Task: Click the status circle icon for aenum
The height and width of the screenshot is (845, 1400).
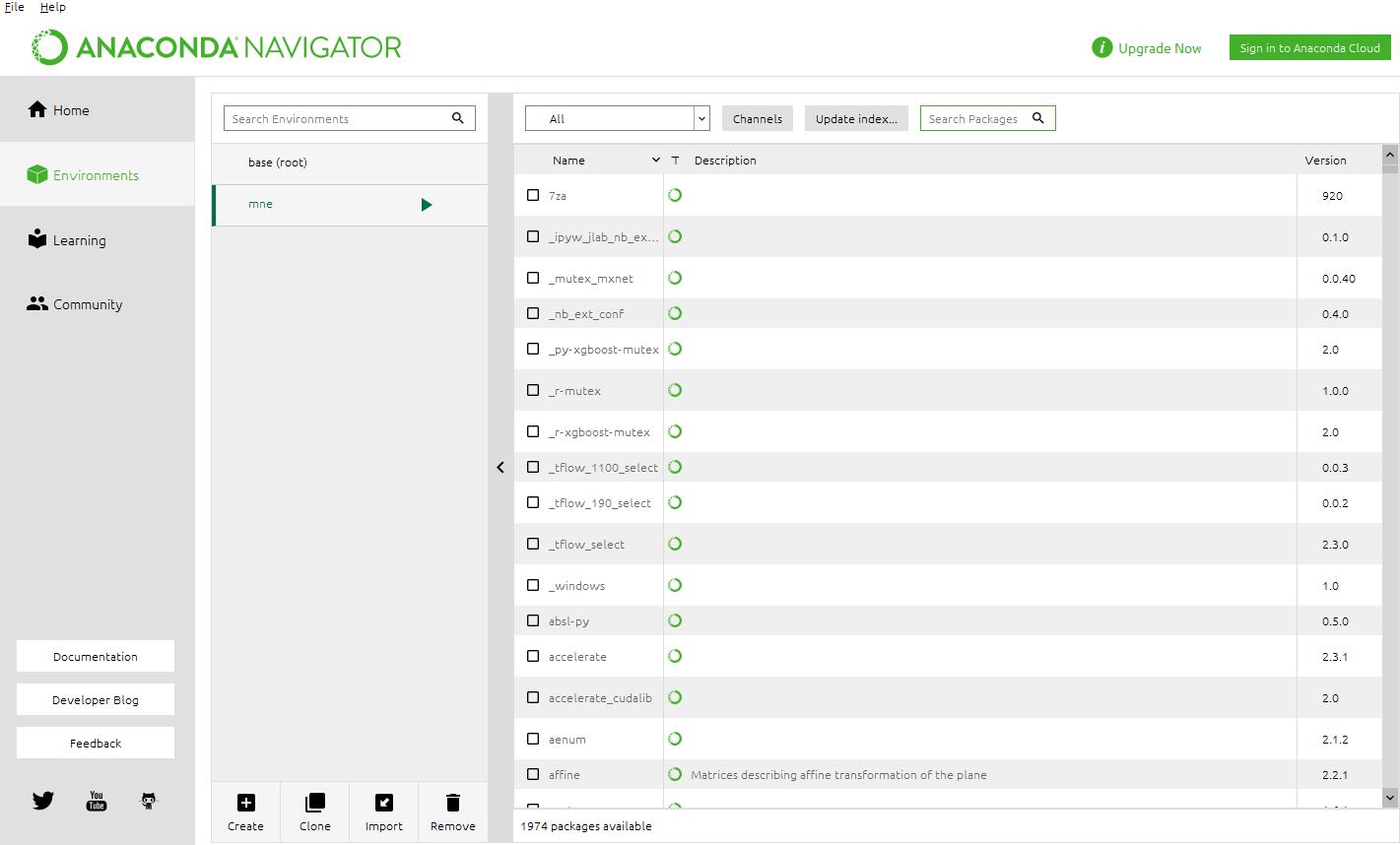Action: click(675, 739)
